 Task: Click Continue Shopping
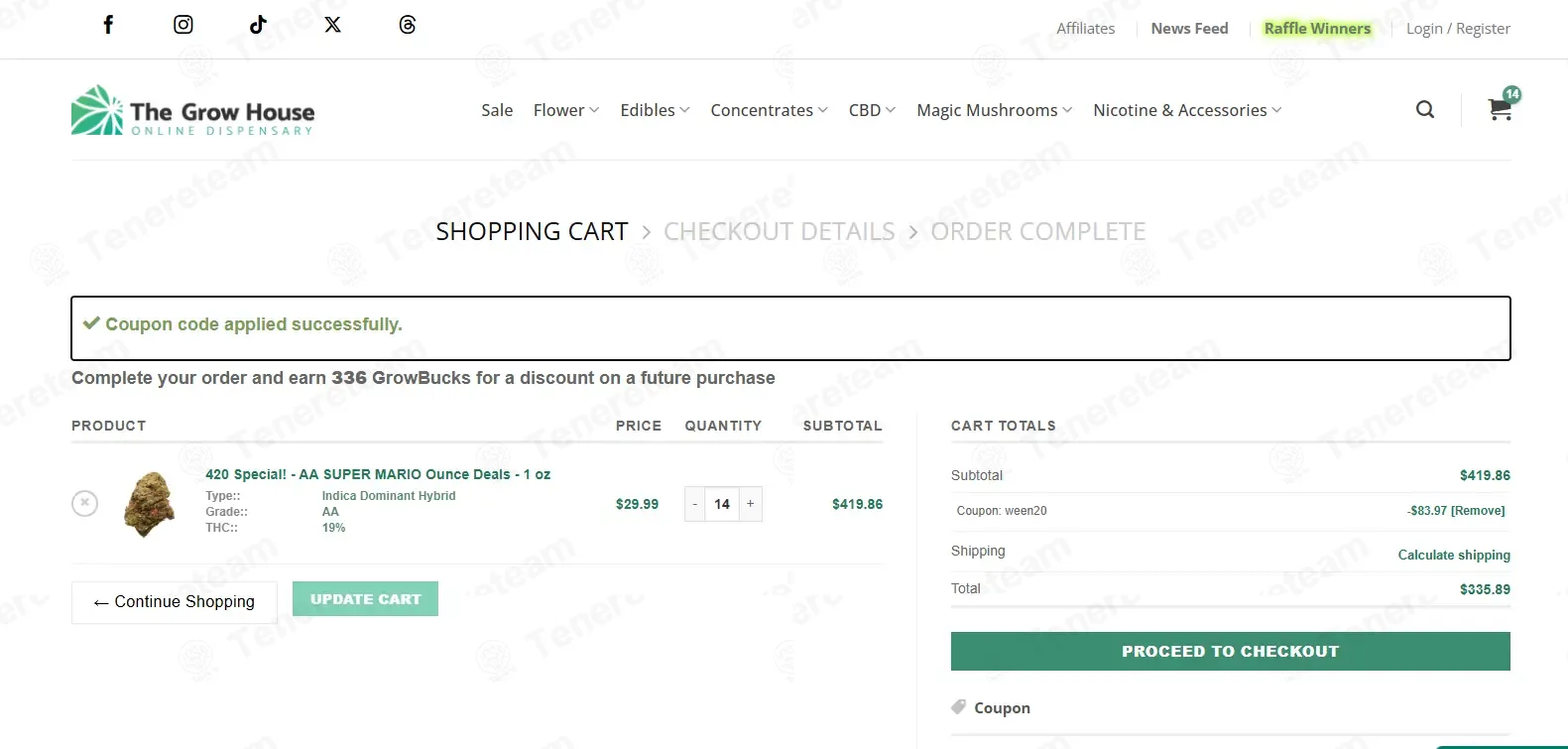pyautogui.click(x=175, y=602)
